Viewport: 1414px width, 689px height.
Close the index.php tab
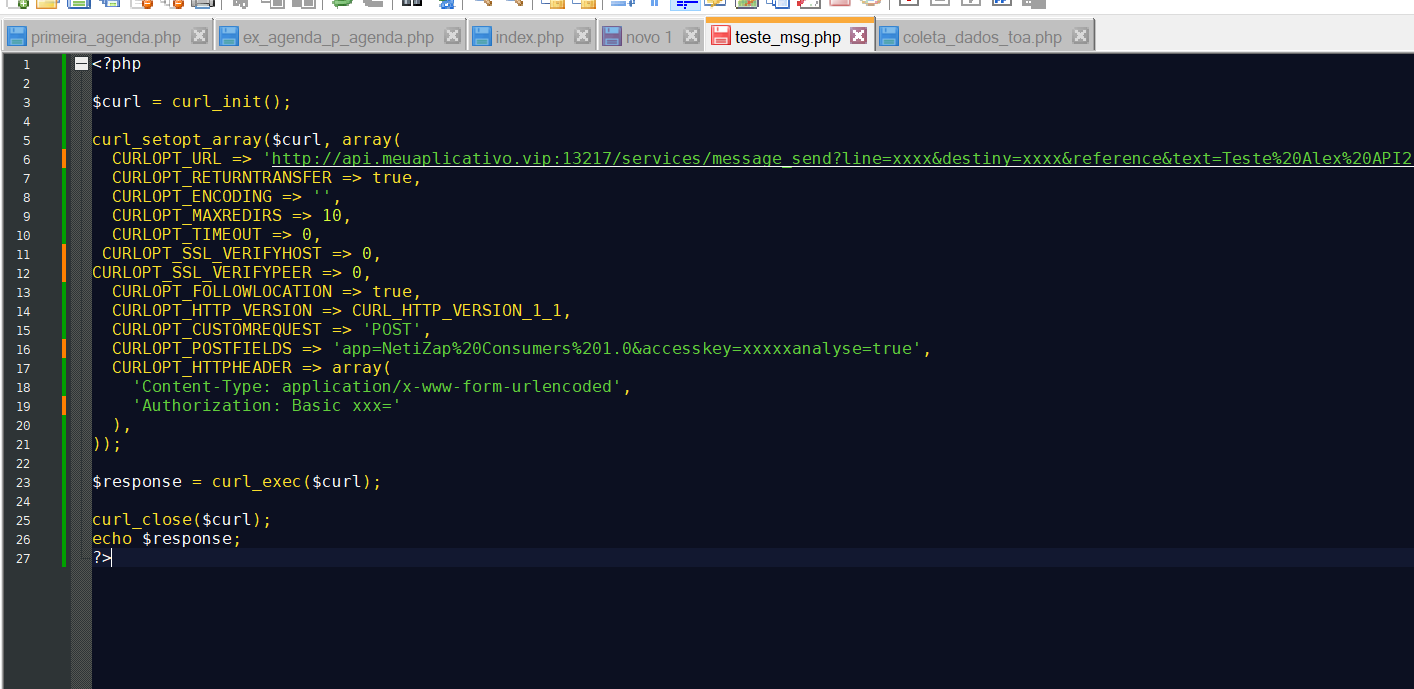[581, 36]
